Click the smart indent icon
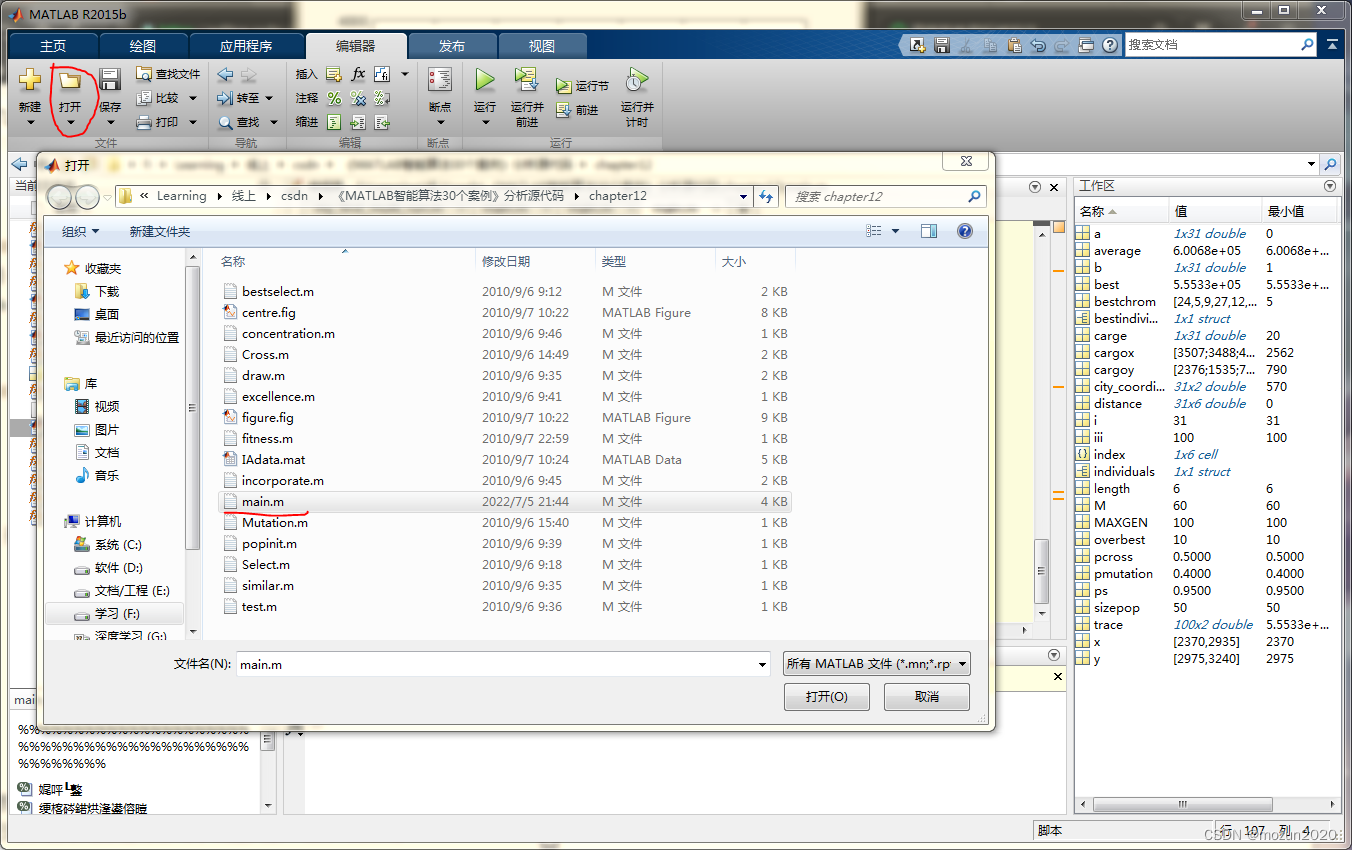This screenshot has width=1352, height=850. (334, 122)
